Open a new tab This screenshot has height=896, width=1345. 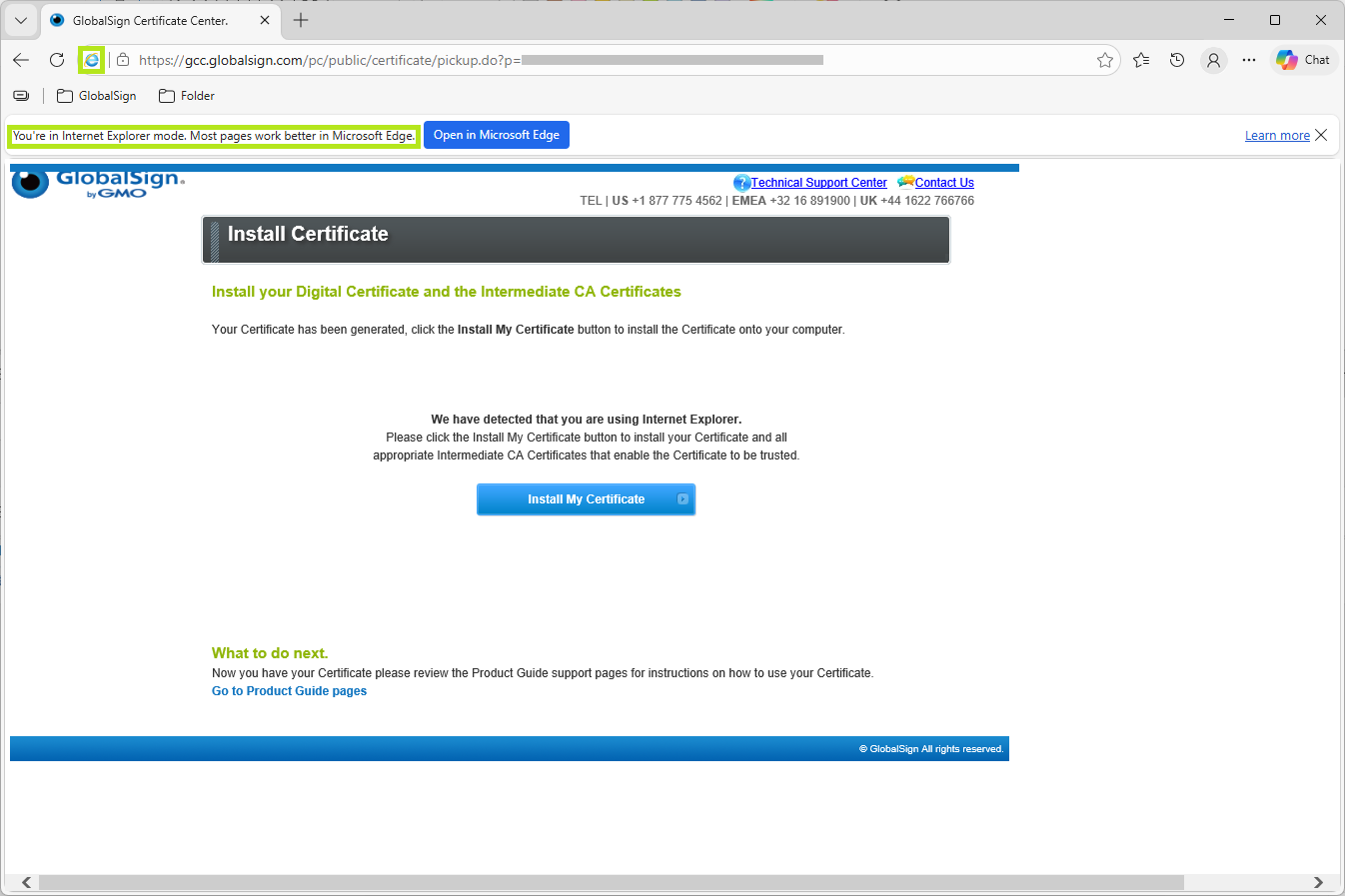[301, 20]
